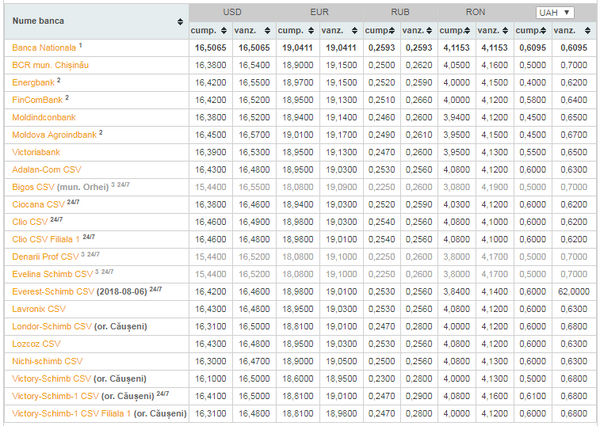Image resolution: width=600 pixels, height=426 pixels.
Task: Select Bigos CSV RON cump. 3,0800
Action: click(457, 187)
